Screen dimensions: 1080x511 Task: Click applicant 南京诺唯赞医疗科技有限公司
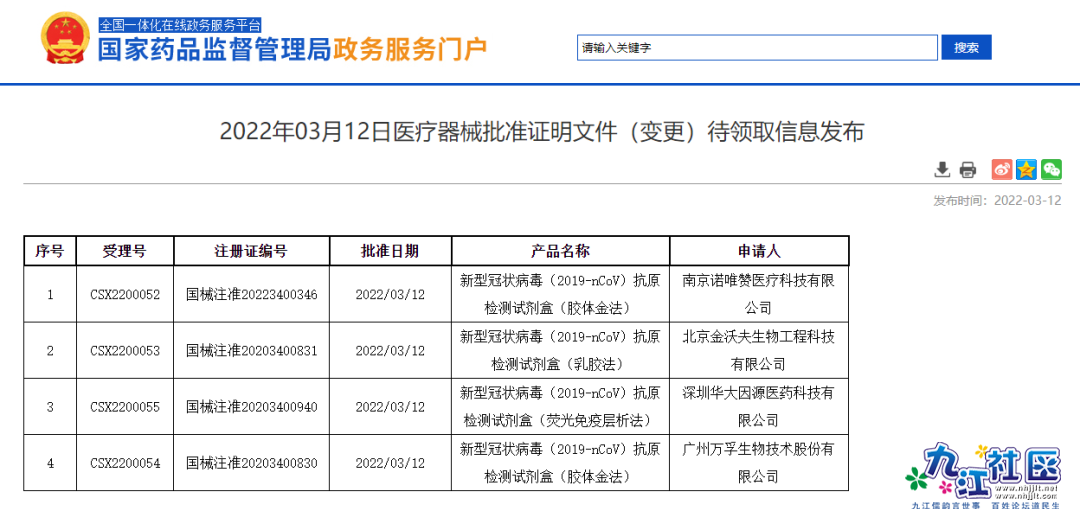759,294
